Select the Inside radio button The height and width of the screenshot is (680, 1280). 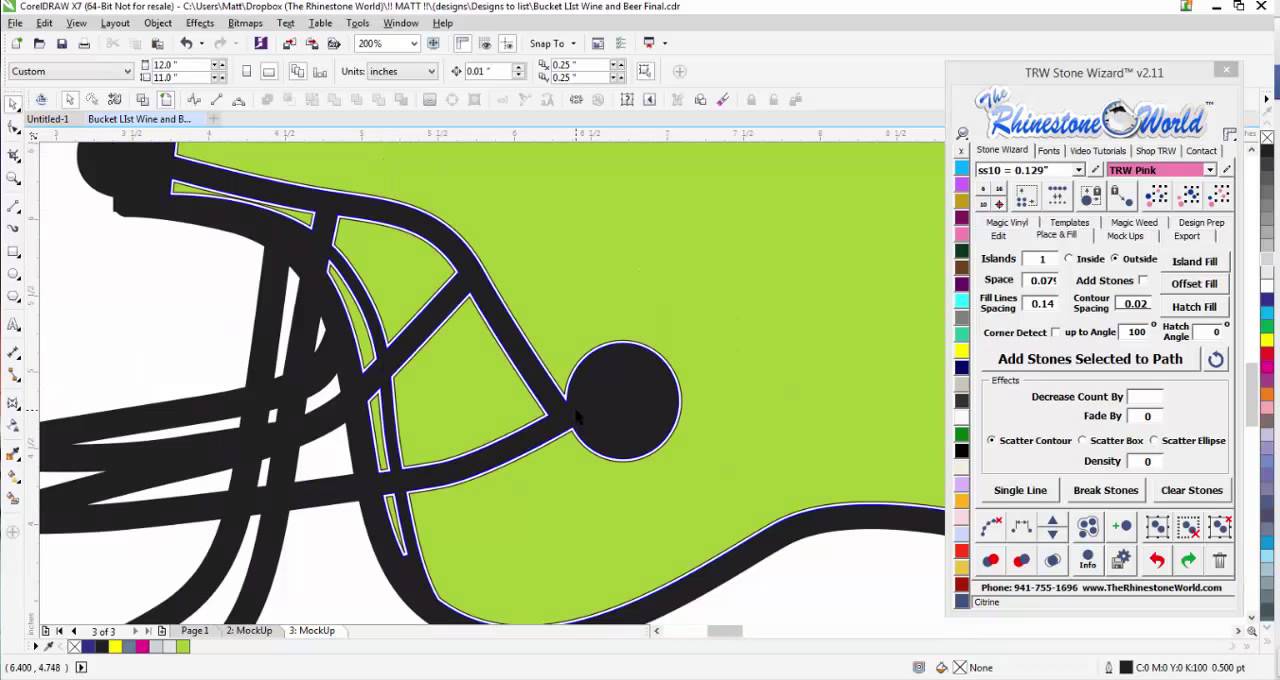(1069, 258)
